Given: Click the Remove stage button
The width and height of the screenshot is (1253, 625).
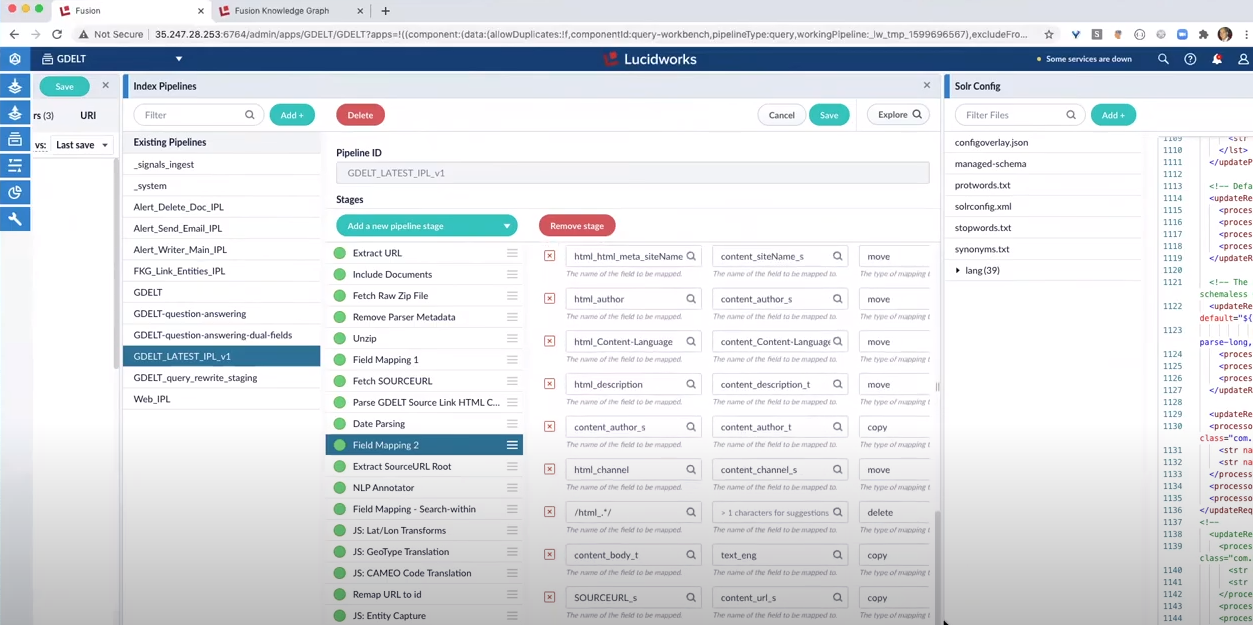Looking at the screenshot, I should tap(576, 225).
